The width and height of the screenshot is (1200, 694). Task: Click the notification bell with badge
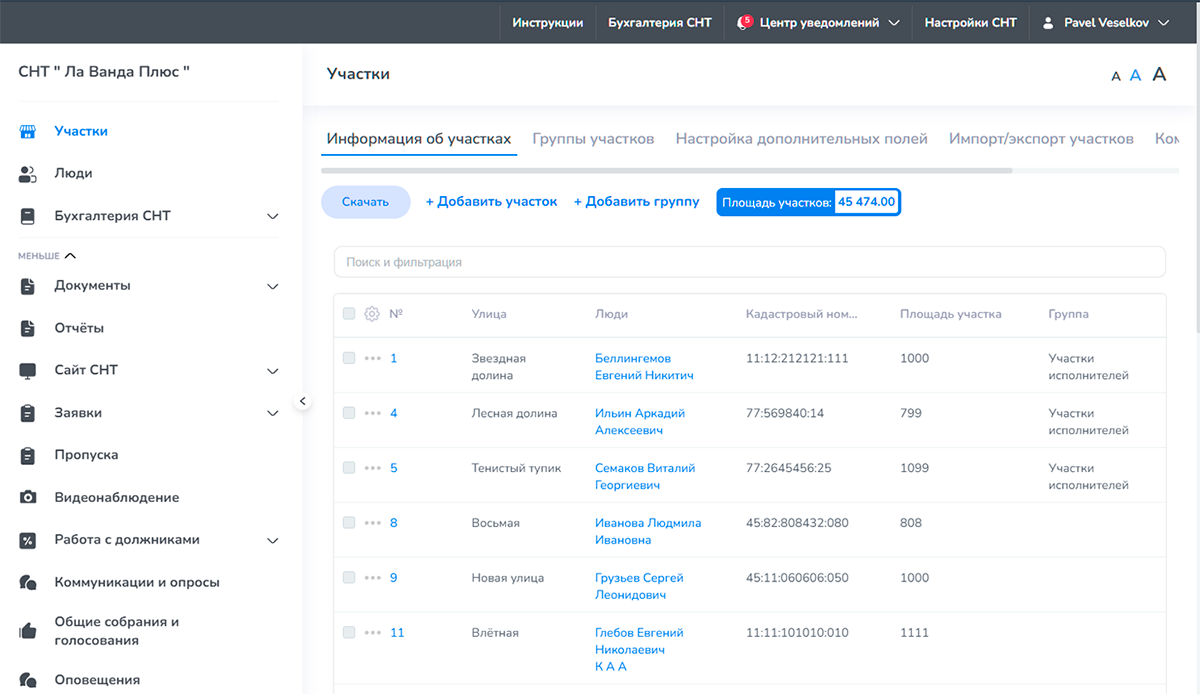pos(743,22)
